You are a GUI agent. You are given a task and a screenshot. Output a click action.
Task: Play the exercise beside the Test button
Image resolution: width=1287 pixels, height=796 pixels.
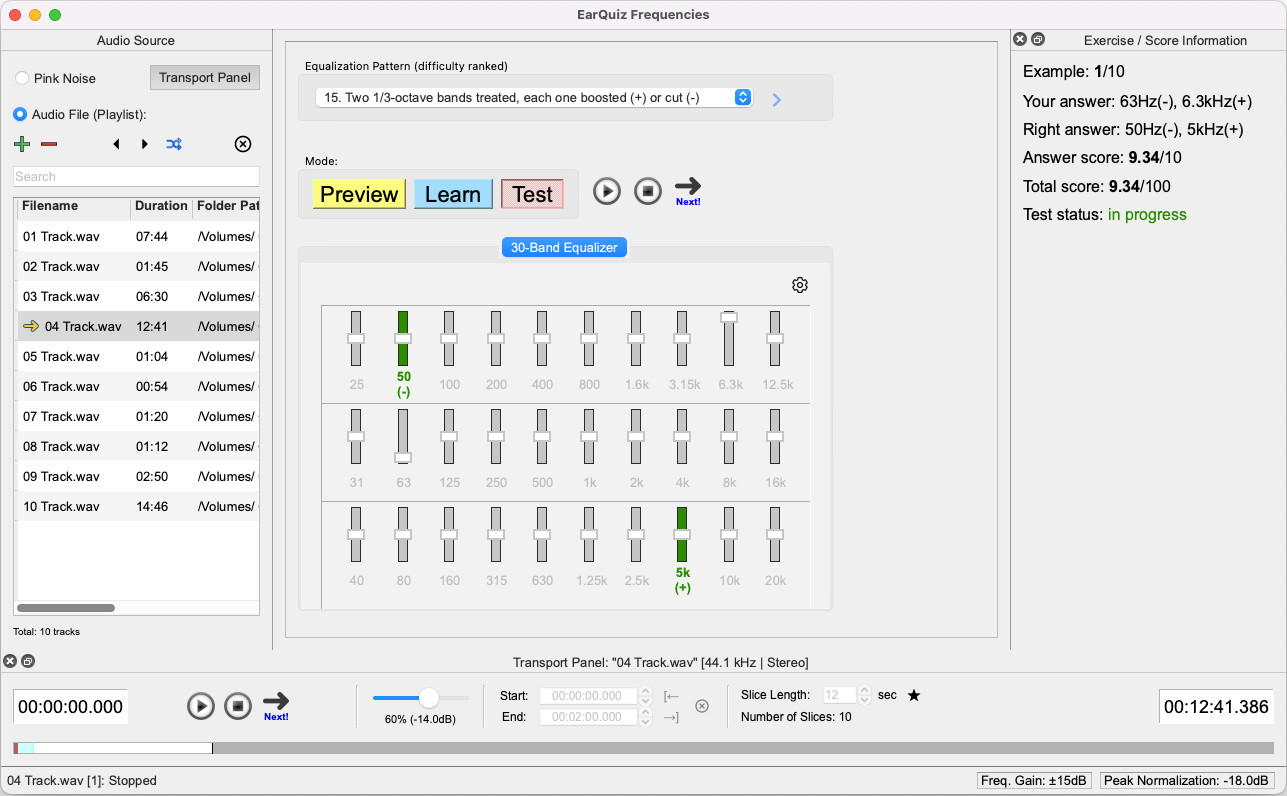click(x=607, y=190)
